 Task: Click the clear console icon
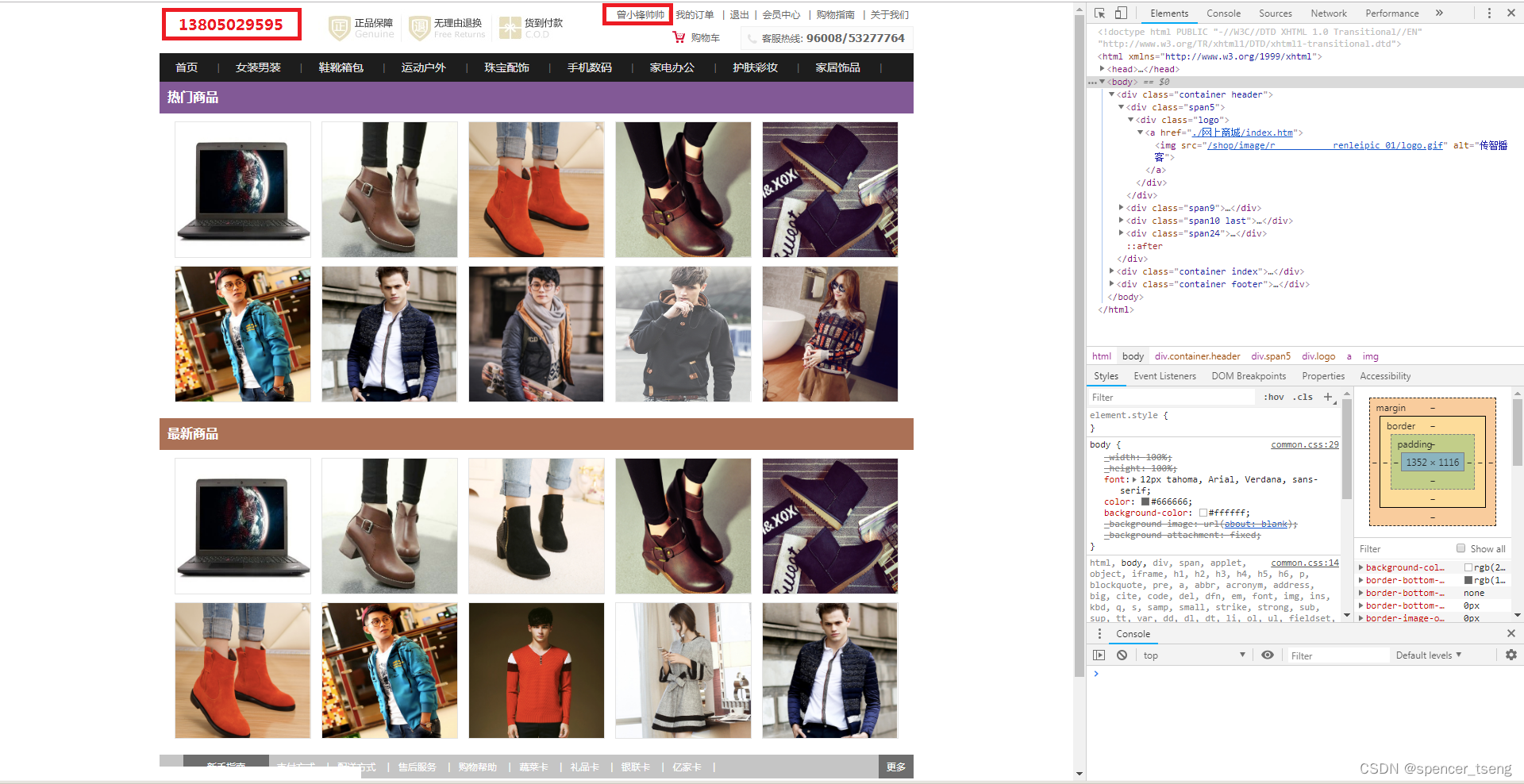pyautogui.click(x=1122, y=655)
